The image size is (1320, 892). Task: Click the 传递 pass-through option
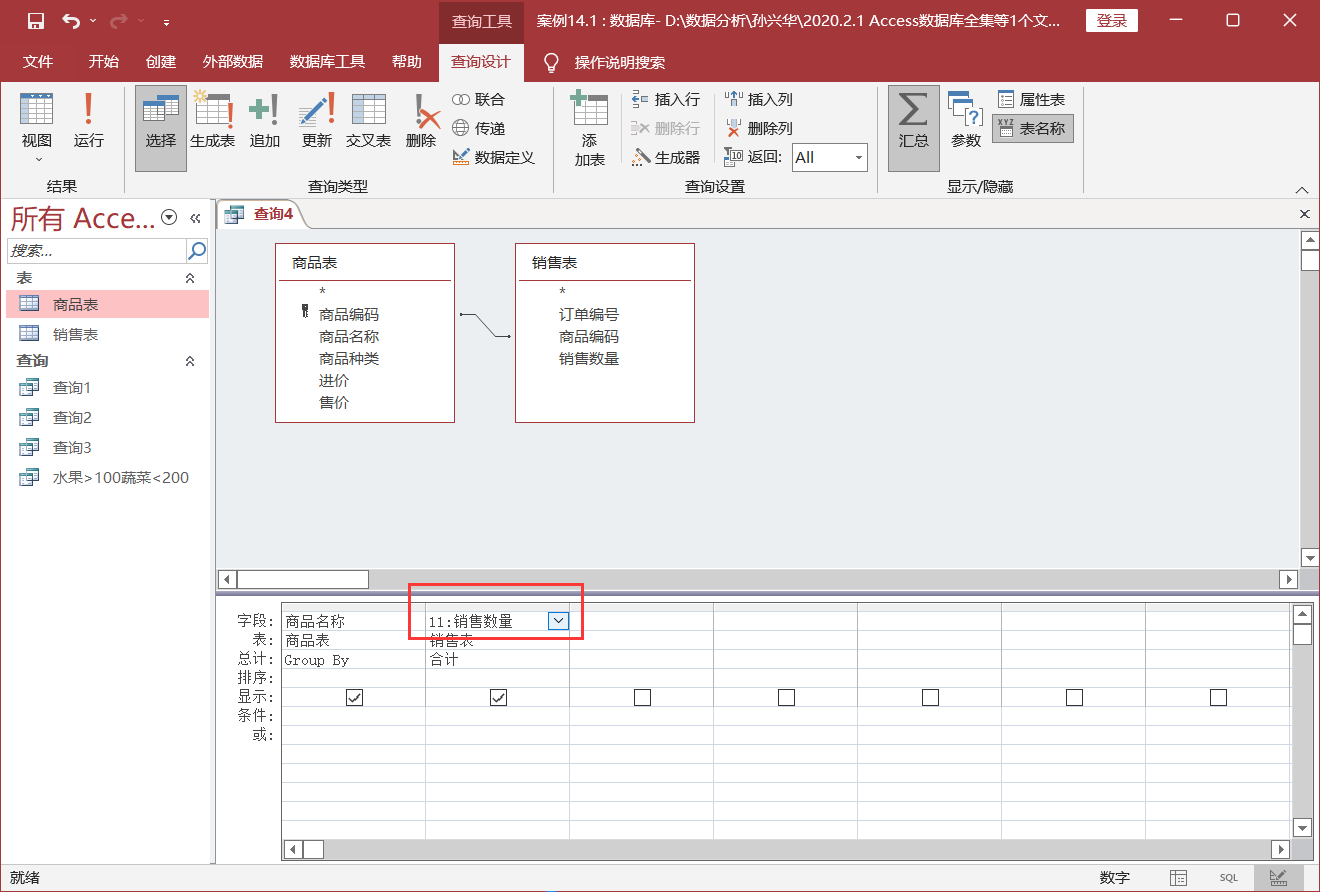click(479, 128)
